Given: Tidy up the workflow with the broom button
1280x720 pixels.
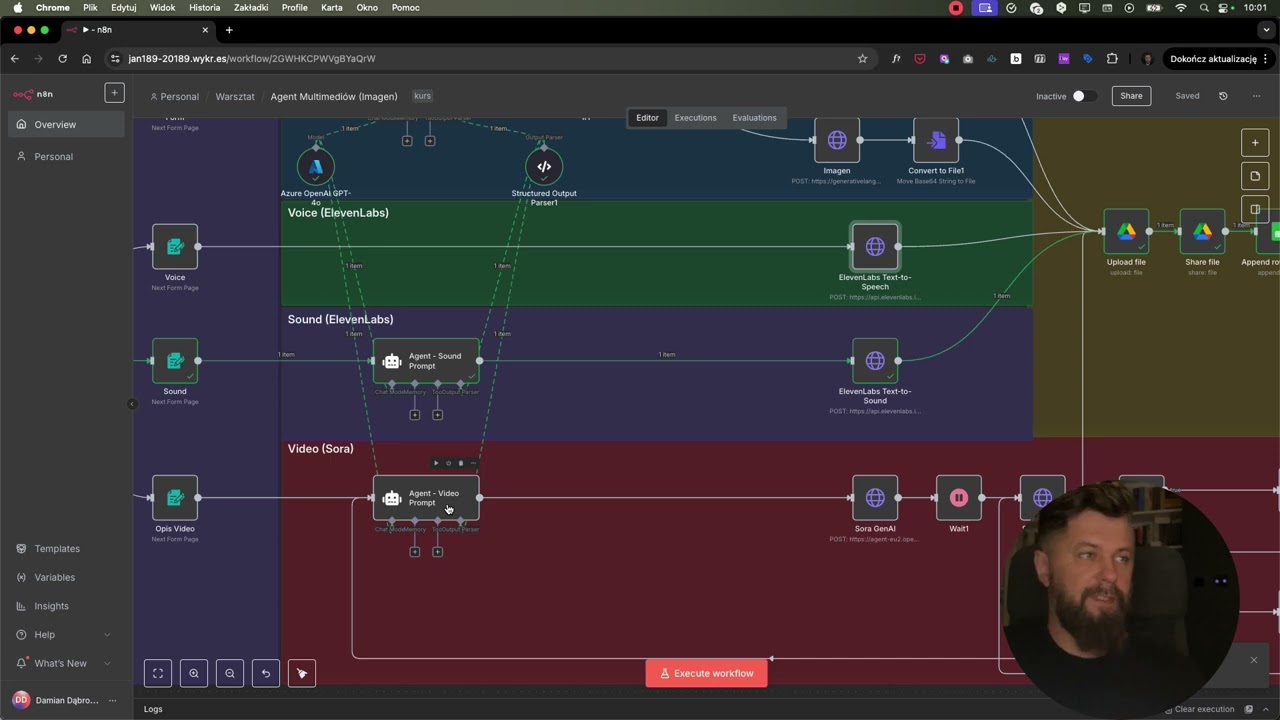Looking at the screenshot, I should point(302,673).
